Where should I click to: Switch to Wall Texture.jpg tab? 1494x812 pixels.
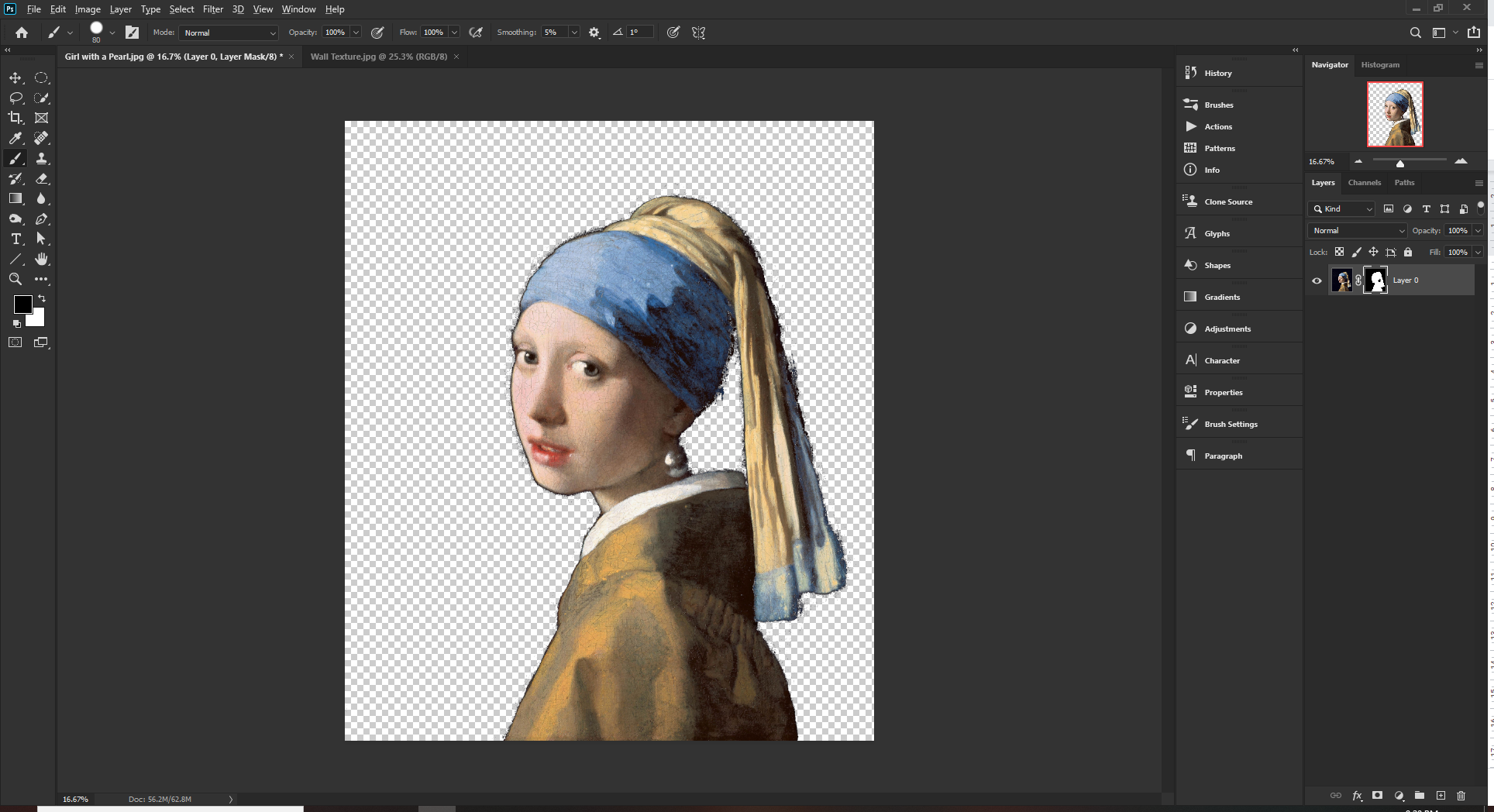[379, 57]
